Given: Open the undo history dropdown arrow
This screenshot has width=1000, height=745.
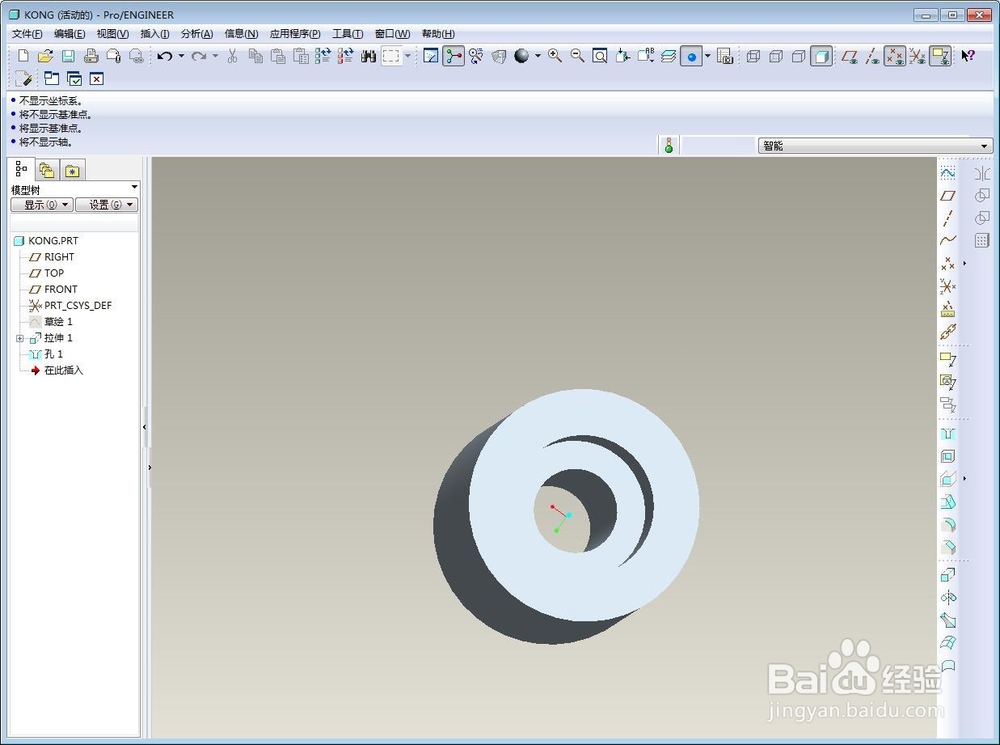Looking at the screenshot, I should click(181, 56).
